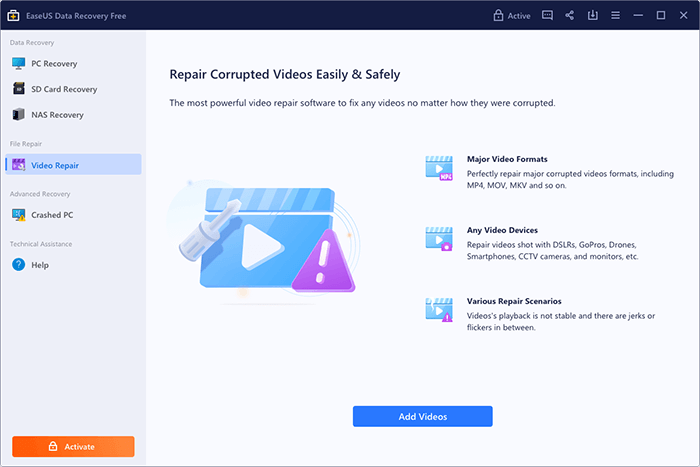Click the Add Videos button
The image size is (700, 467).
coord(422,416)
